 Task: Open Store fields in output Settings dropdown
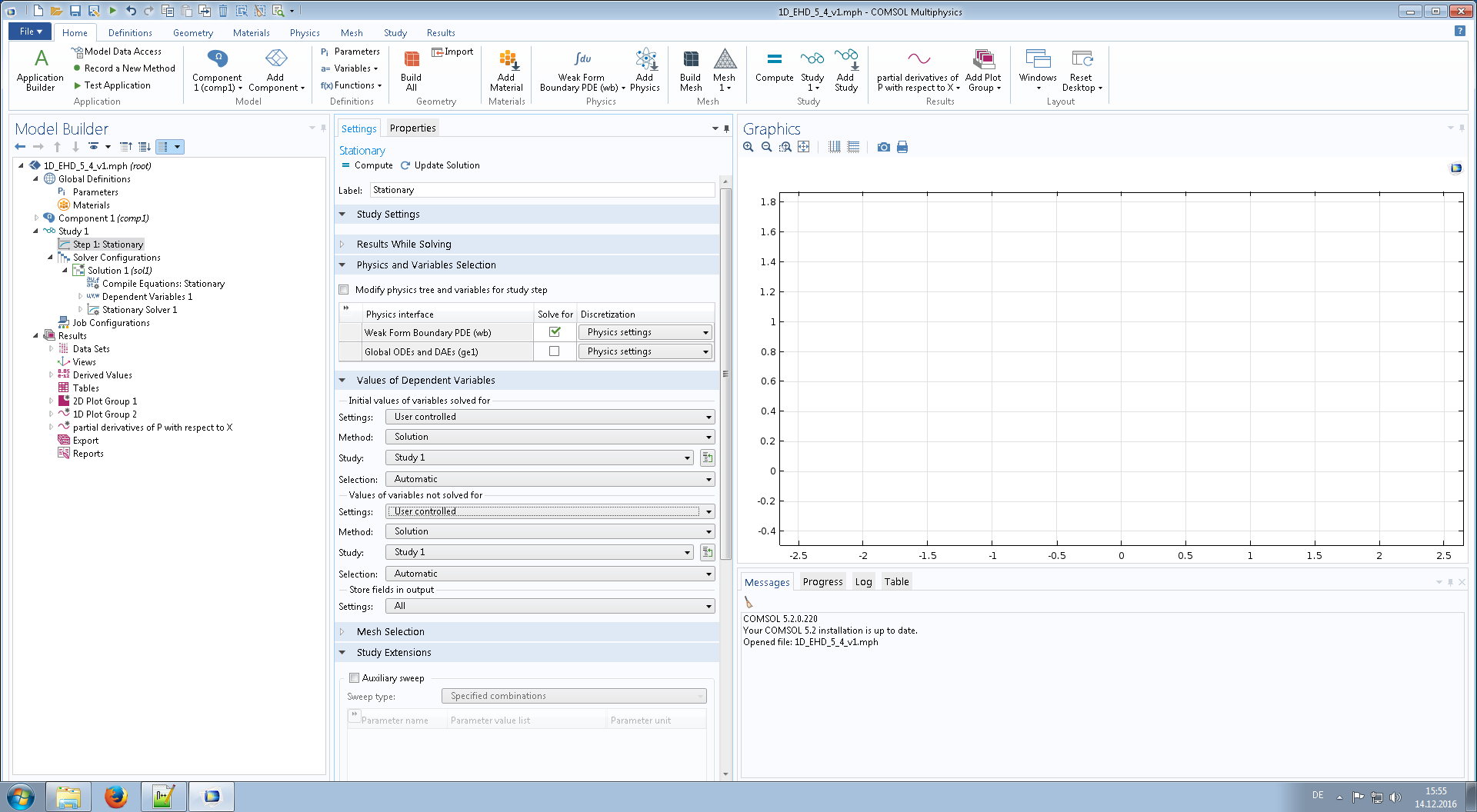(550, 606)
